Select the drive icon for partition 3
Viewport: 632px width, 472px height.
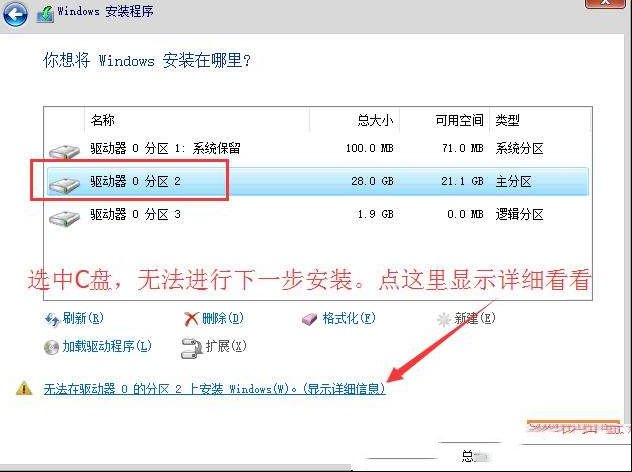pos(64,218)
